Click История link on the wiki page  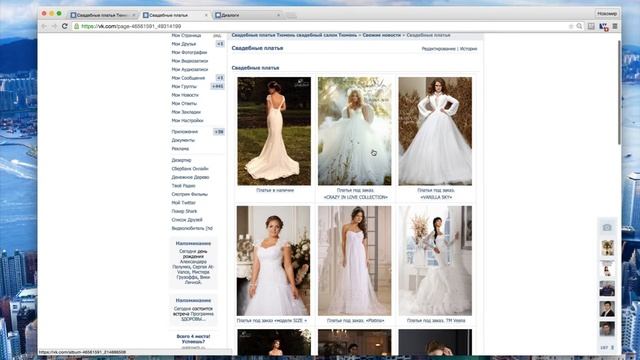[x=468, y=49]
